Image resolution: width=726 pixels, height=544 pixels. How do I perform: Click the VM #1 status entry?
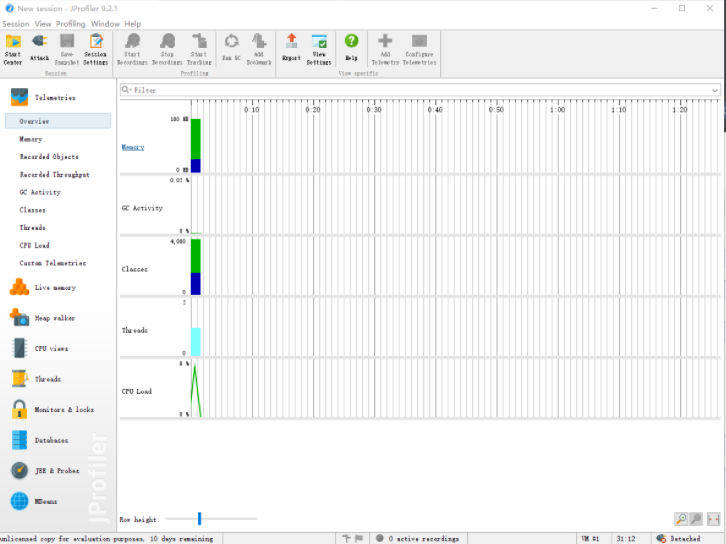[x=590, y=538]
